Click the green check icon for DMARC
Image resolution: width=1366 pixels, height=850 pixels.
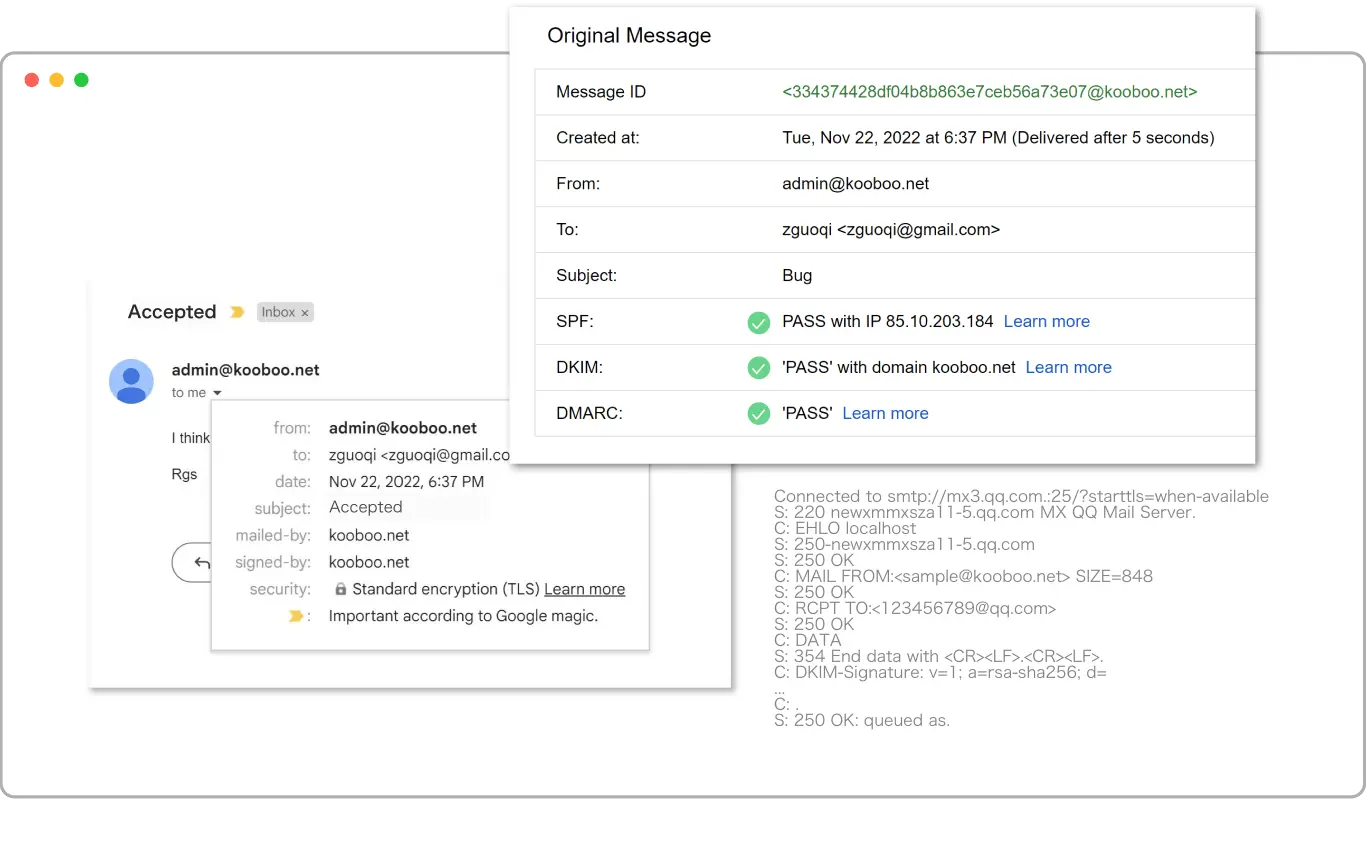(758, 414)
